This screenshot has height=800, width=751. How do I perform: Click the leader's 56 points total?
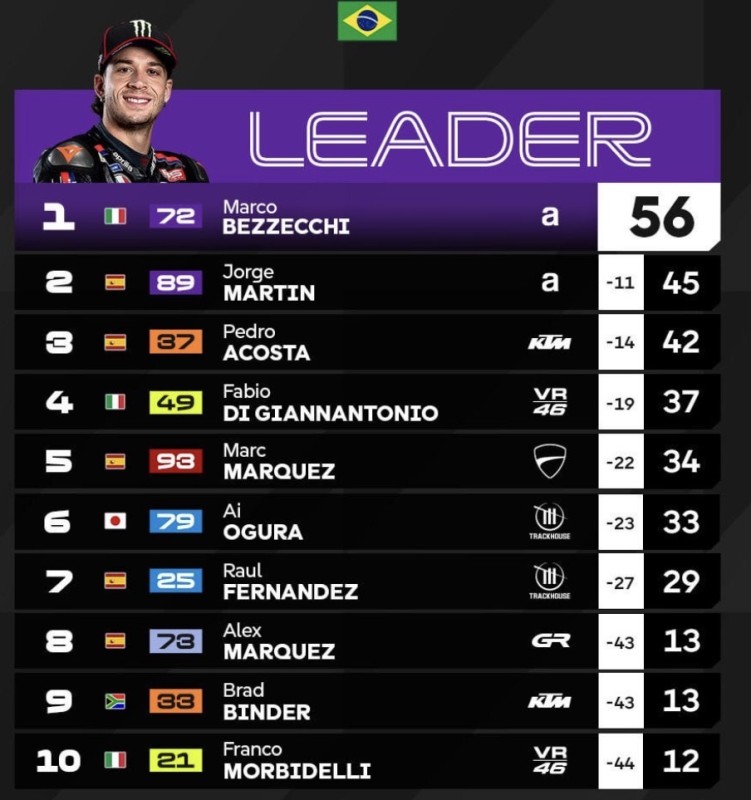tap(660, 217)
